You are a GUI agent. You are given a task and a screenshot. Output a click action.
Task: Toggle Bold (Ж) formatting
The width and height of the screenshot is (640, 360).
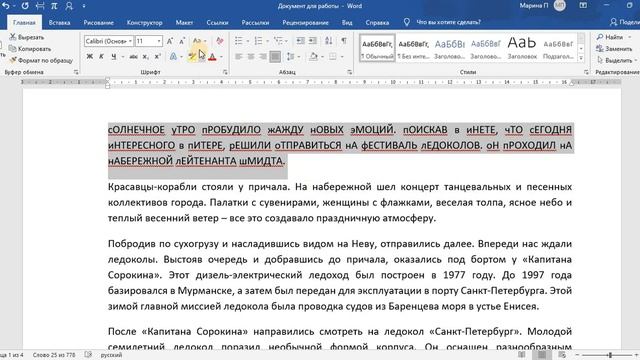point(89,57)
